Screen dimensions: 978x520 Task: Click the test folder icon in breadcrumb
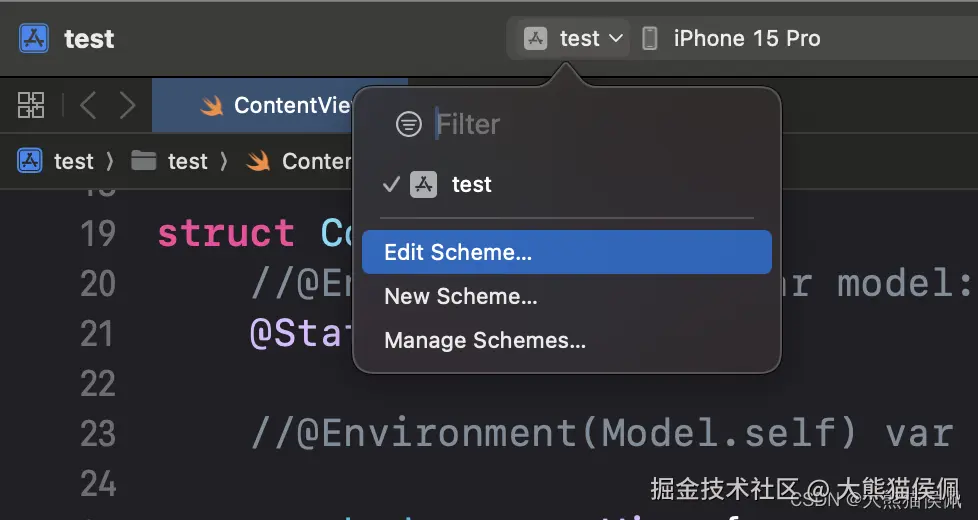(145, 161)
